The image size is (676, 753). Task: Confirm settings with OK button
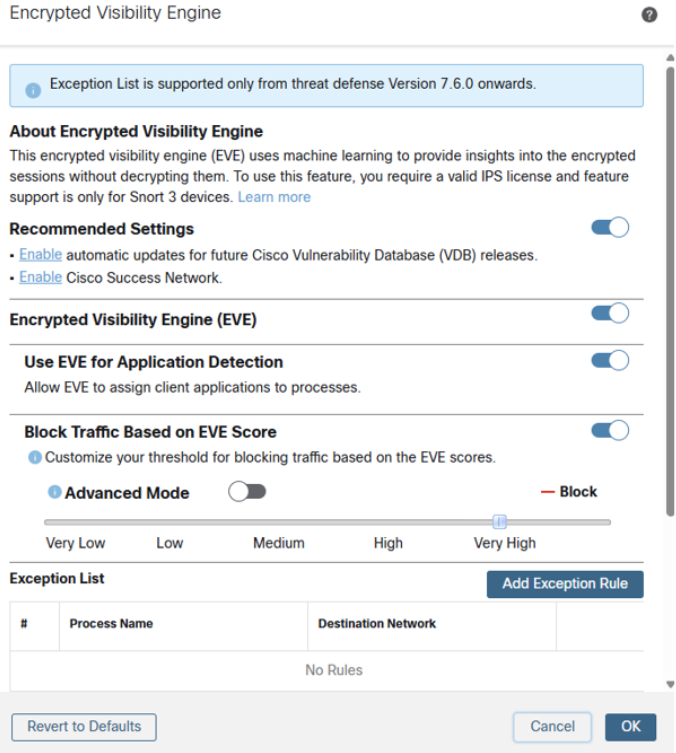click(x=630, y=727)
